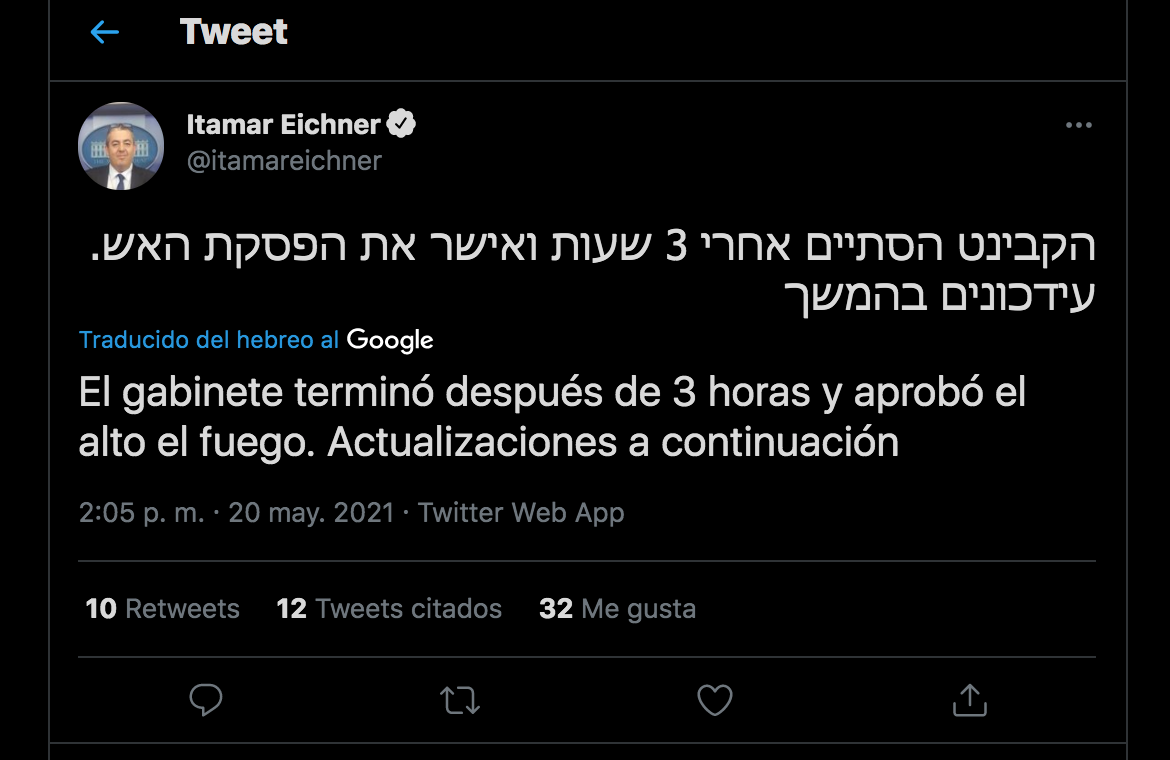This screenshot has height=760, width=1170.
Task: Go back using the left arrow
Action: [x=104, y=33]
